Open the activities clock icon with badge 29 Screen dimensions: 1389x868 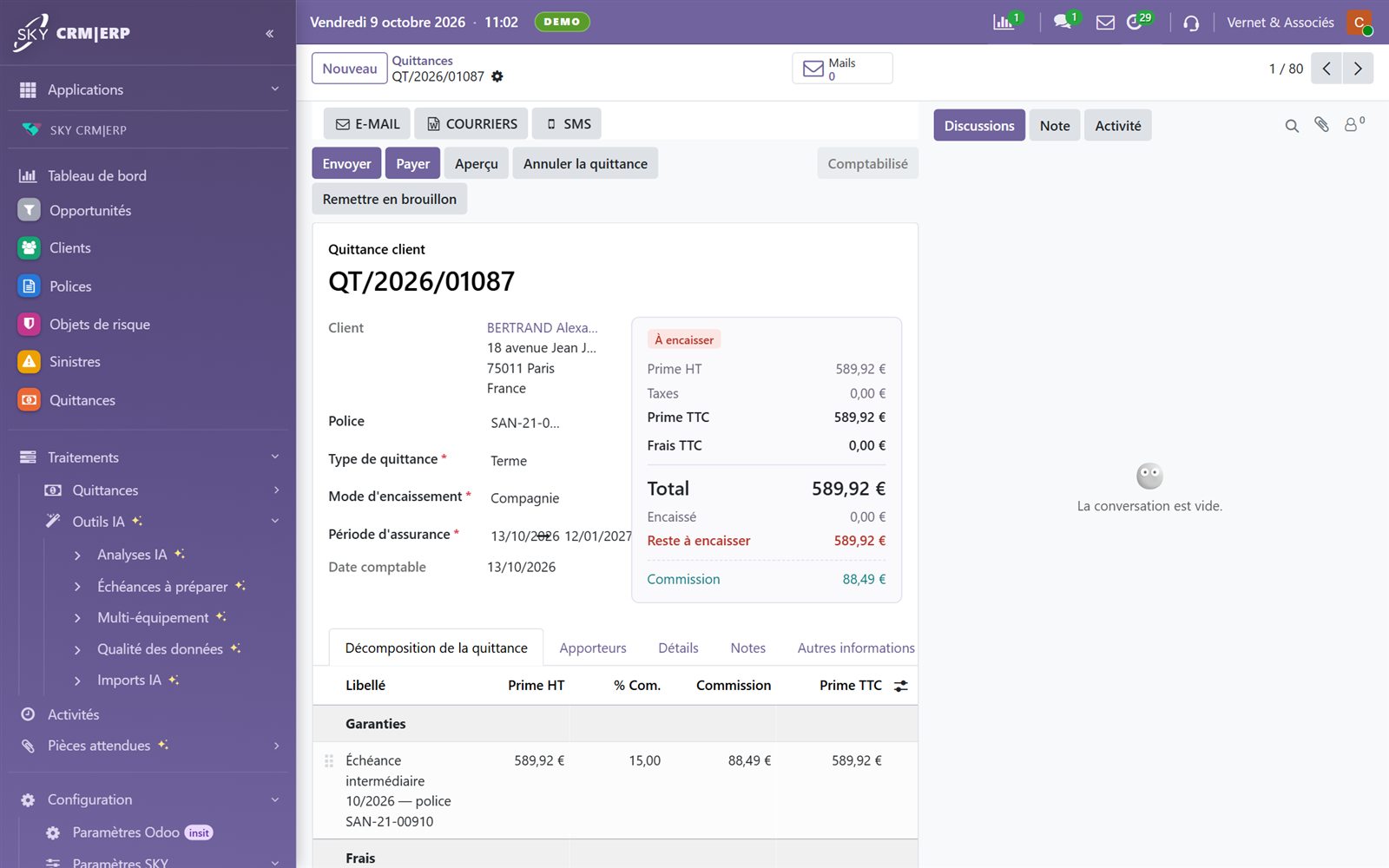tap(1135, 23)
